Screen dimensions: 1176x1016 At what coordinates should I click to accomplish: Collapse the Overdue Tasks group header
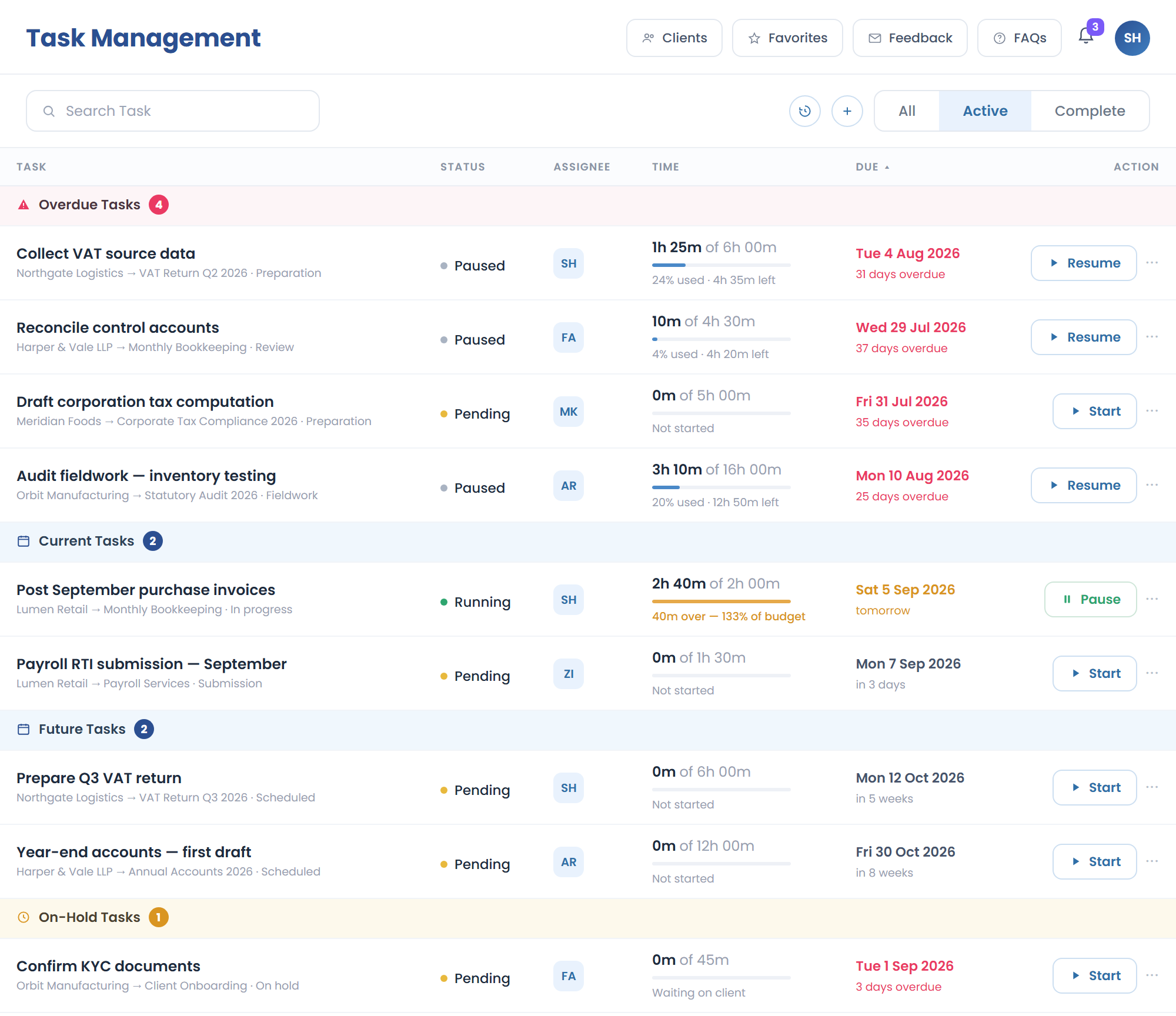(588, 205)
